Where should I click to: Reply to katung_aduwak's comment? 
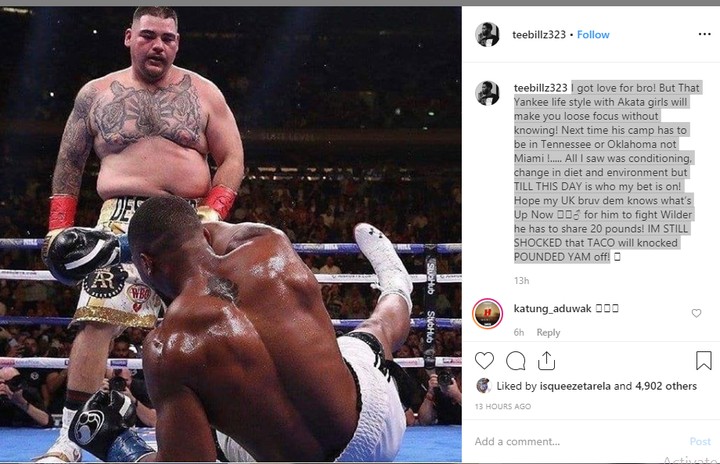pos(548,333)
